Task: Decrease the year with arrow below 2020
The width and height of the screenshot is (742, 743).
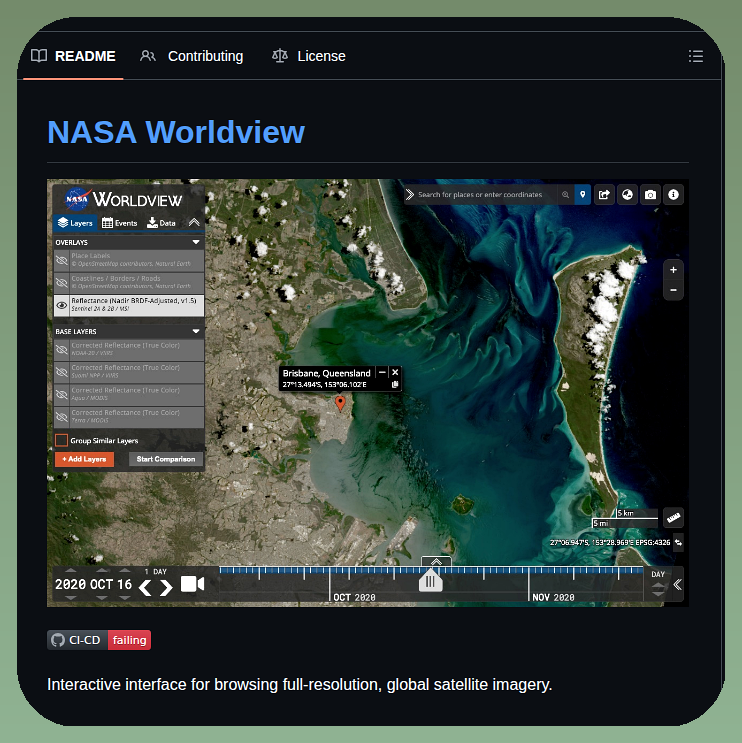Action: [71, 598]
